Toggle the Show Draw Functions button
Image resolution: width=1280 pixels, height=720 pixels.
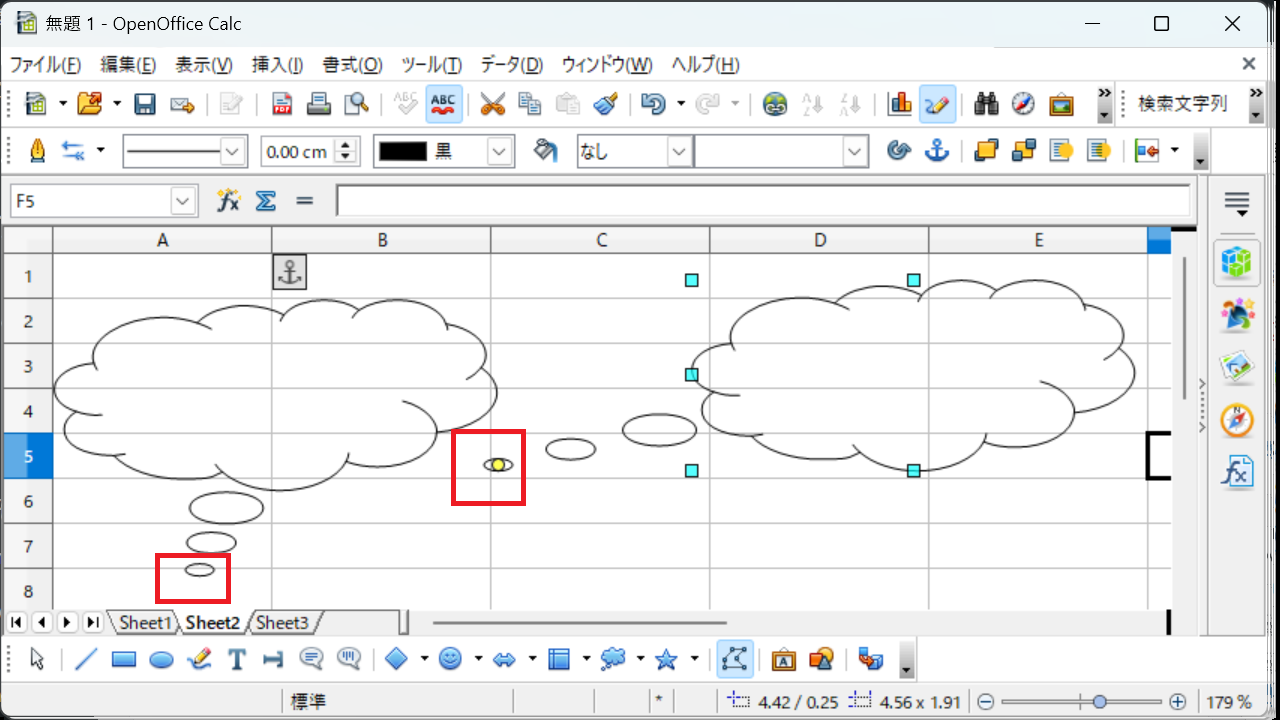pos(937,104)
